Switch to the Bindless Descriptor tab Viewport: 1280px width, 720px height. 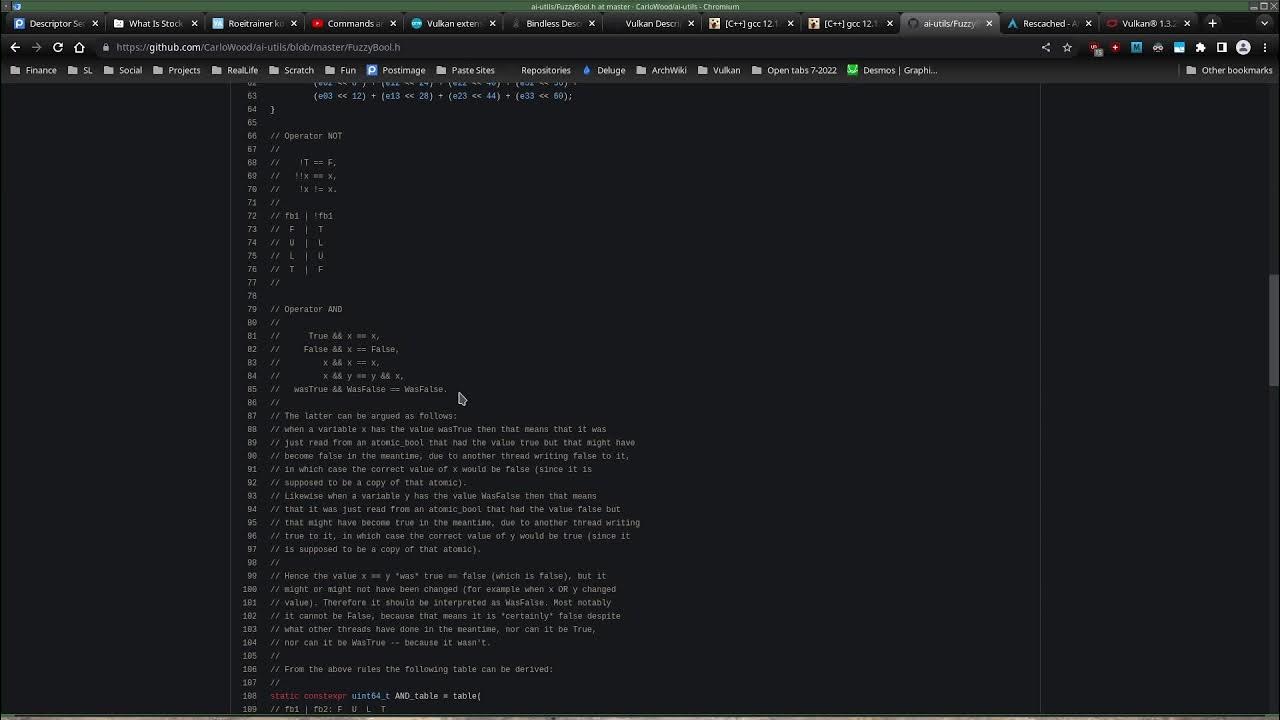tap(551, 23)
